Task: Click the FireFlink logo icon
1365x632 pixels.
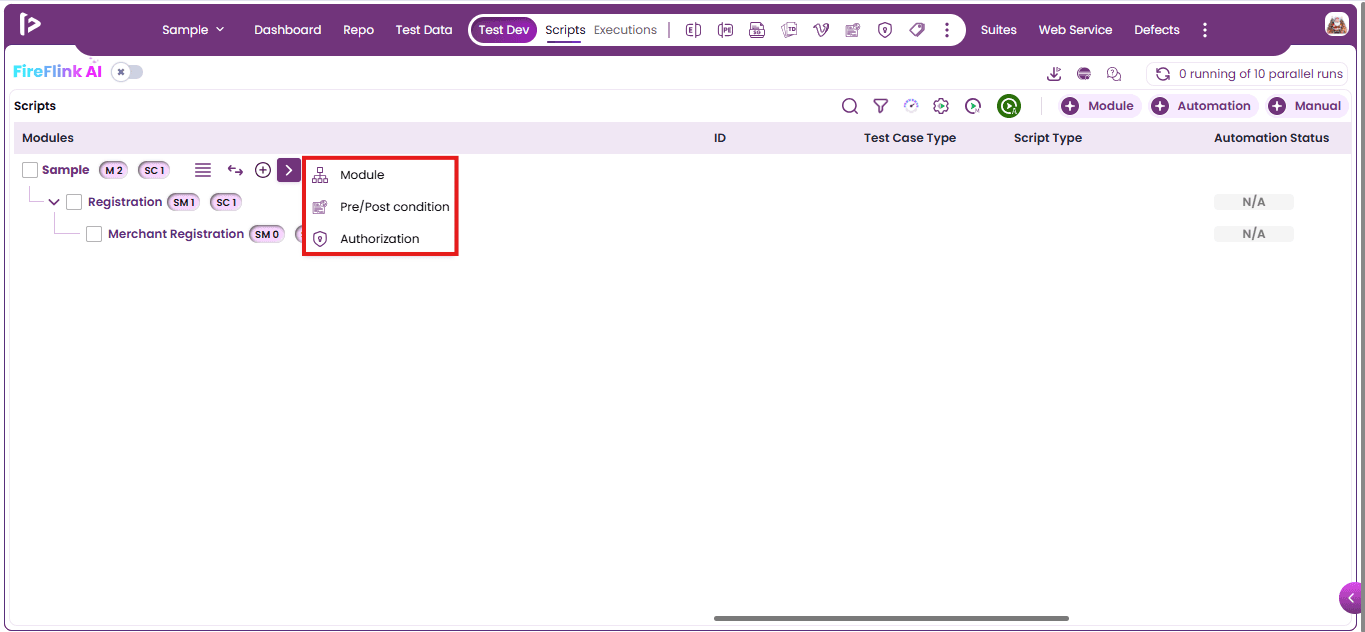Action: (x=30, y=25)
